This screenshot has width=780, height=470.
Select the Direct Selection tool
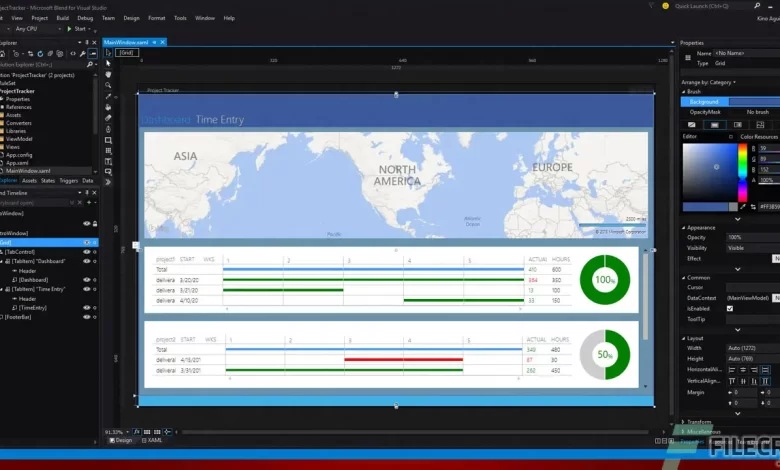108,63
